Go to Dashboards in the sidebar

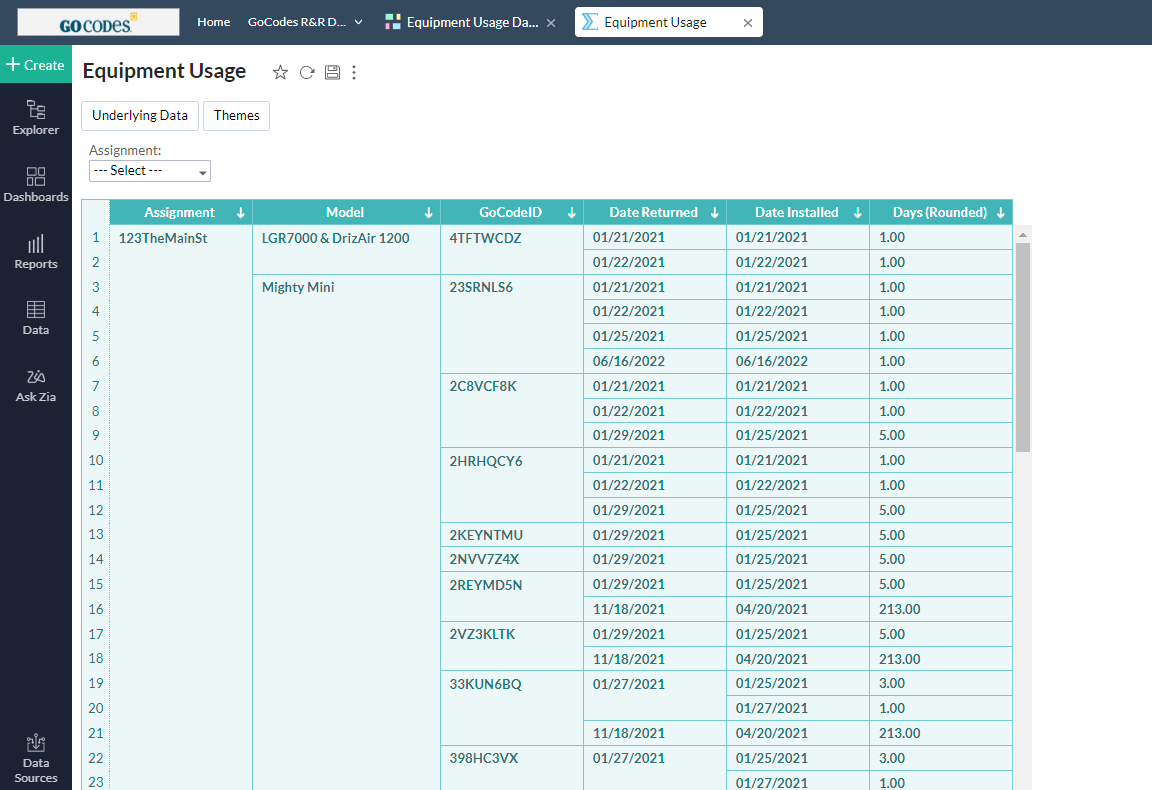tap(35, 184)
